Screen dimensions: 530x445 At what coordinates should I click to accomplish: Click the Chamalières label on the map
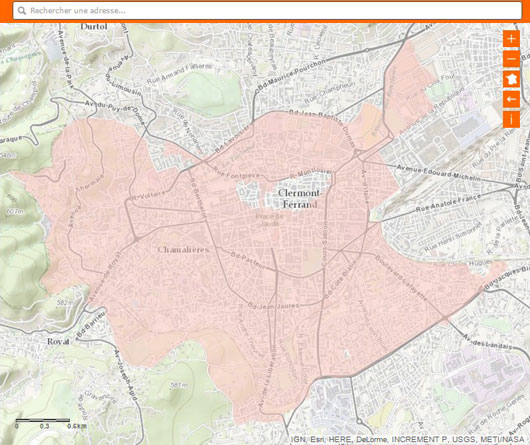tap(184, 250)
